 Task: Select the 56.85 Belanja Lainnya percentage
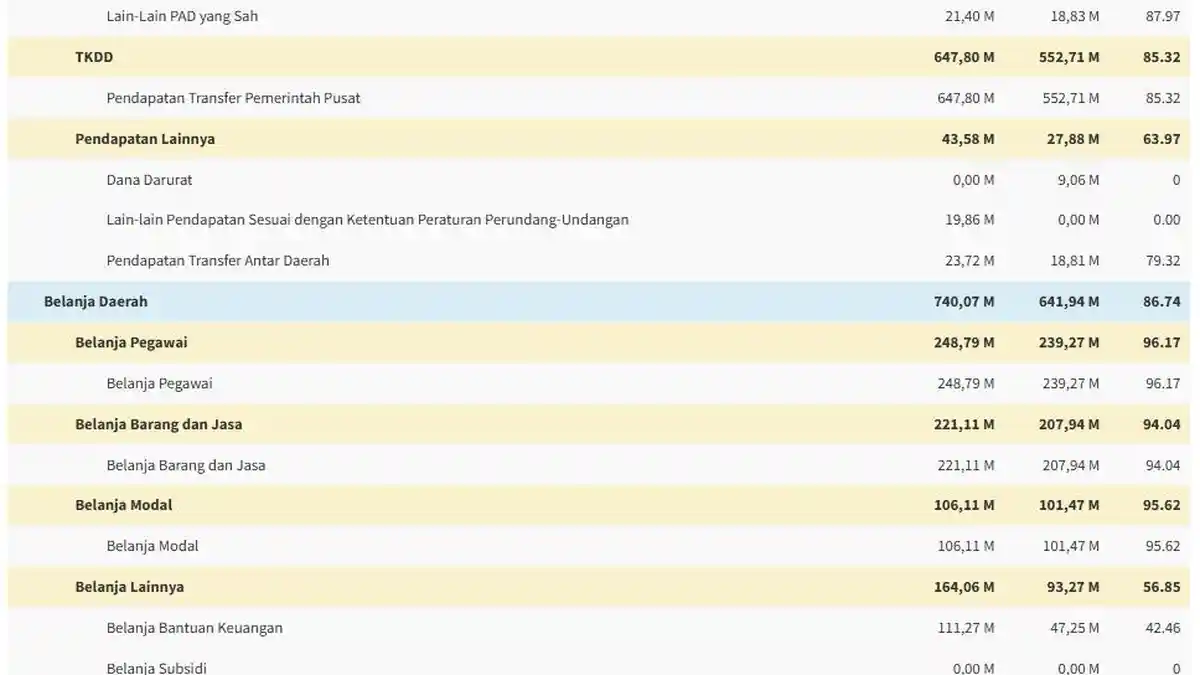tap(1162, 587)
